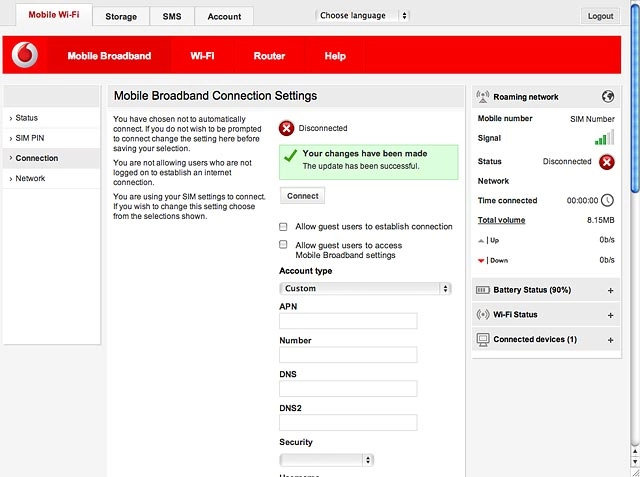Click the red X icon next to Disconnected heading
The image size is (640, 477).
click(287, 128)
